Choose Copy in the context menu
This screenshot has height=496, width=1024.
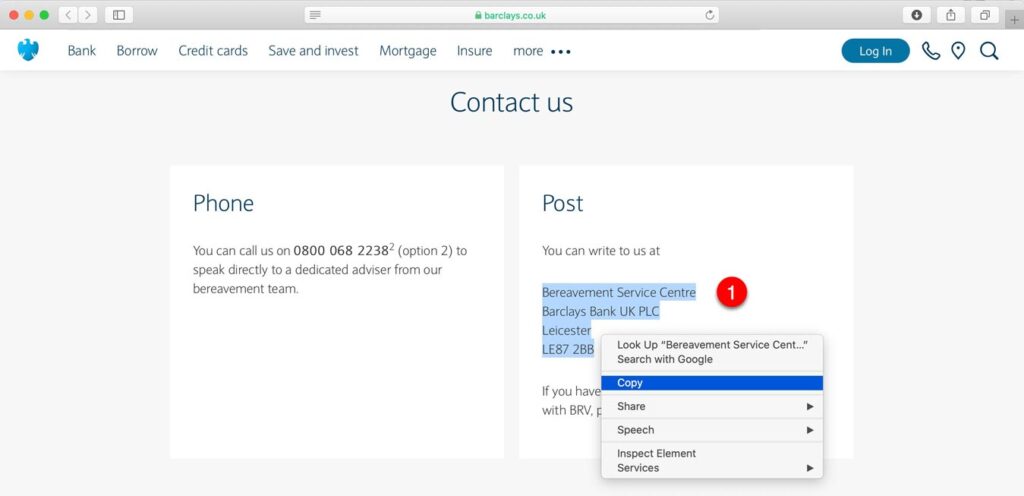tap(711, 383)
